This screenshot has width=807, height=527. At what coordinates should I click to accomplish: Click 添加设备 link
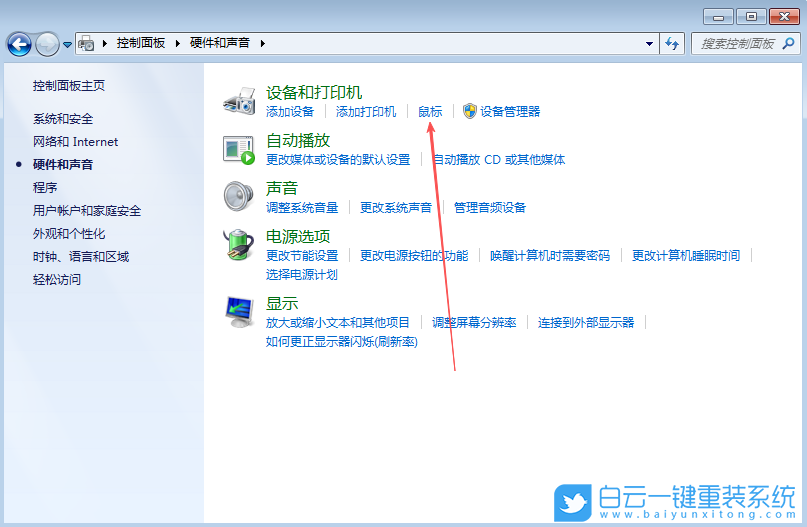point(290,111)
